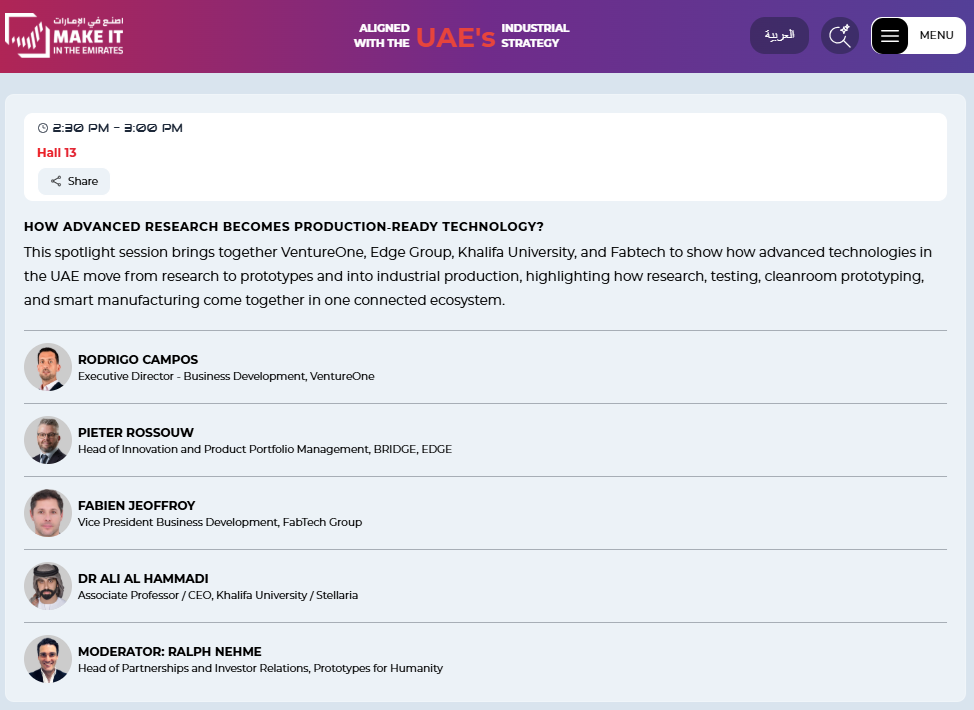Click the clock icon beside session time

tap(43, 128)
